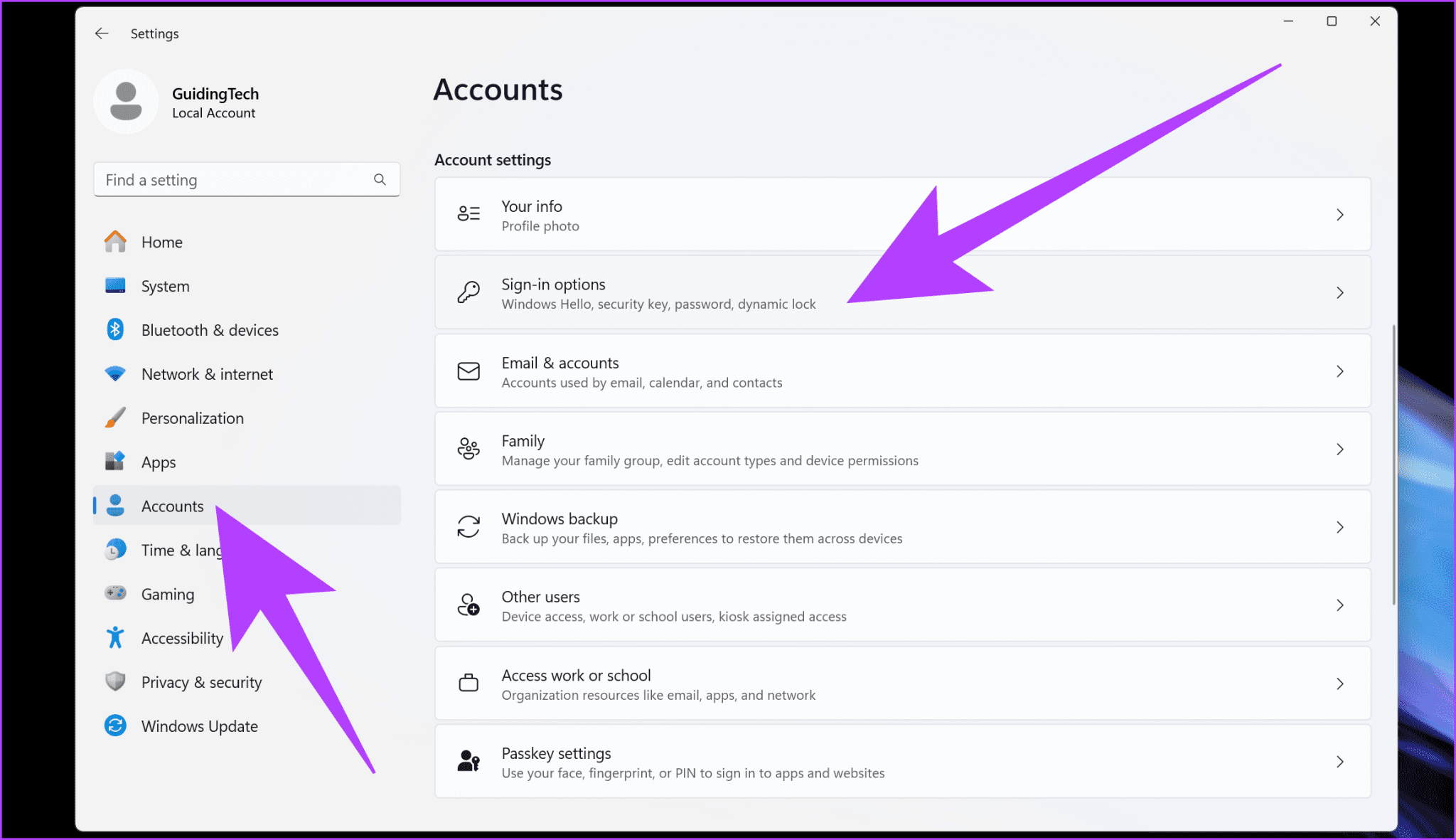Open the Sign-in options row
The height and width of the screenshot is (840, 1456).
[711, 293]
